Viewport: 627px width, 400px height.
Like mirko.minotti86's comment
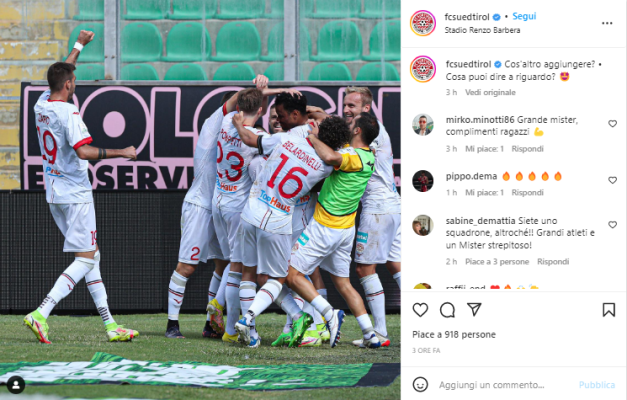(612, 124)
